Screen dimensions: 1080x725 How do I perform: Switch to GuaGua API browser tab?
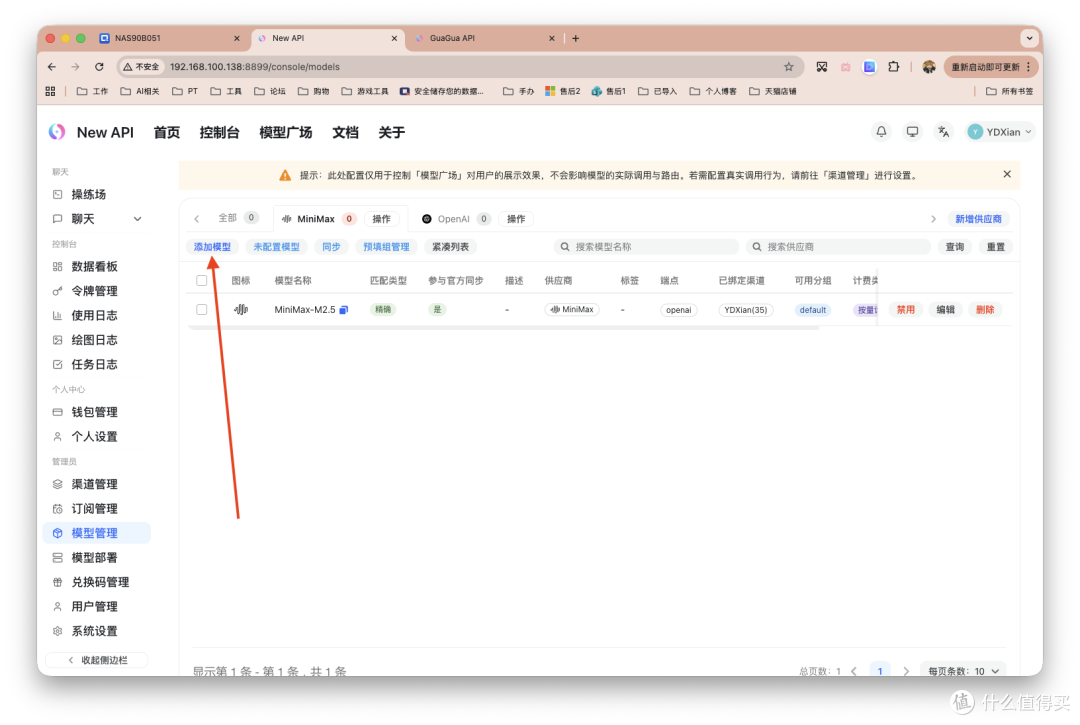coord(482,39)
